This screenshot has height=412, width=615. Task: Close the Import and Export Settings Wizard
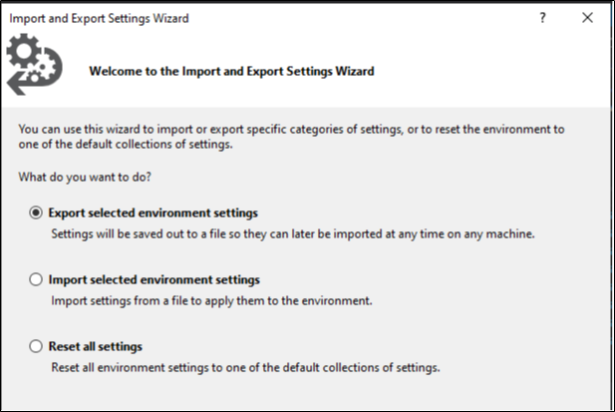pyautogui.click(x=587, y=18)
